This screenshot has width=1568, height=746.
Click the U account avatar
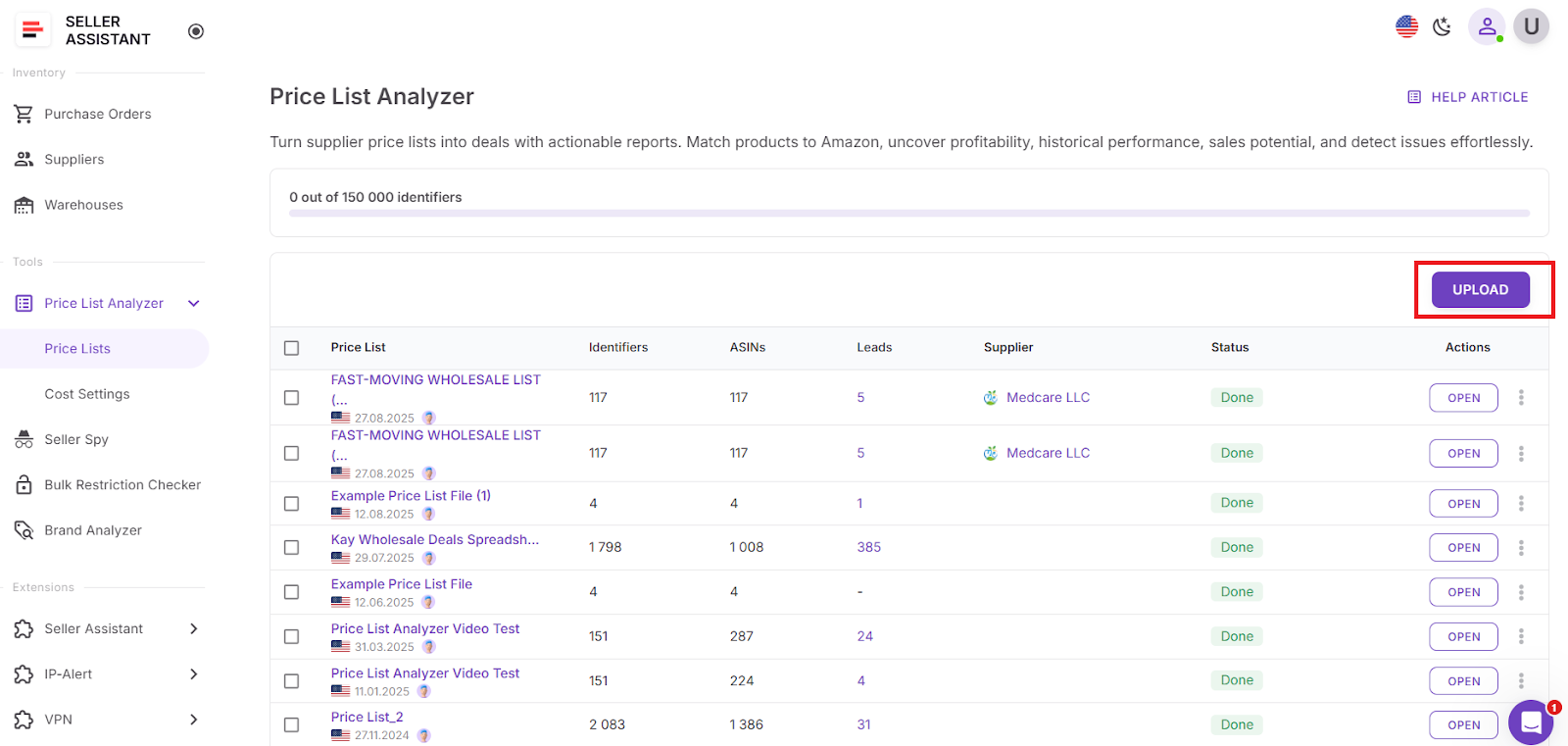1532,26
